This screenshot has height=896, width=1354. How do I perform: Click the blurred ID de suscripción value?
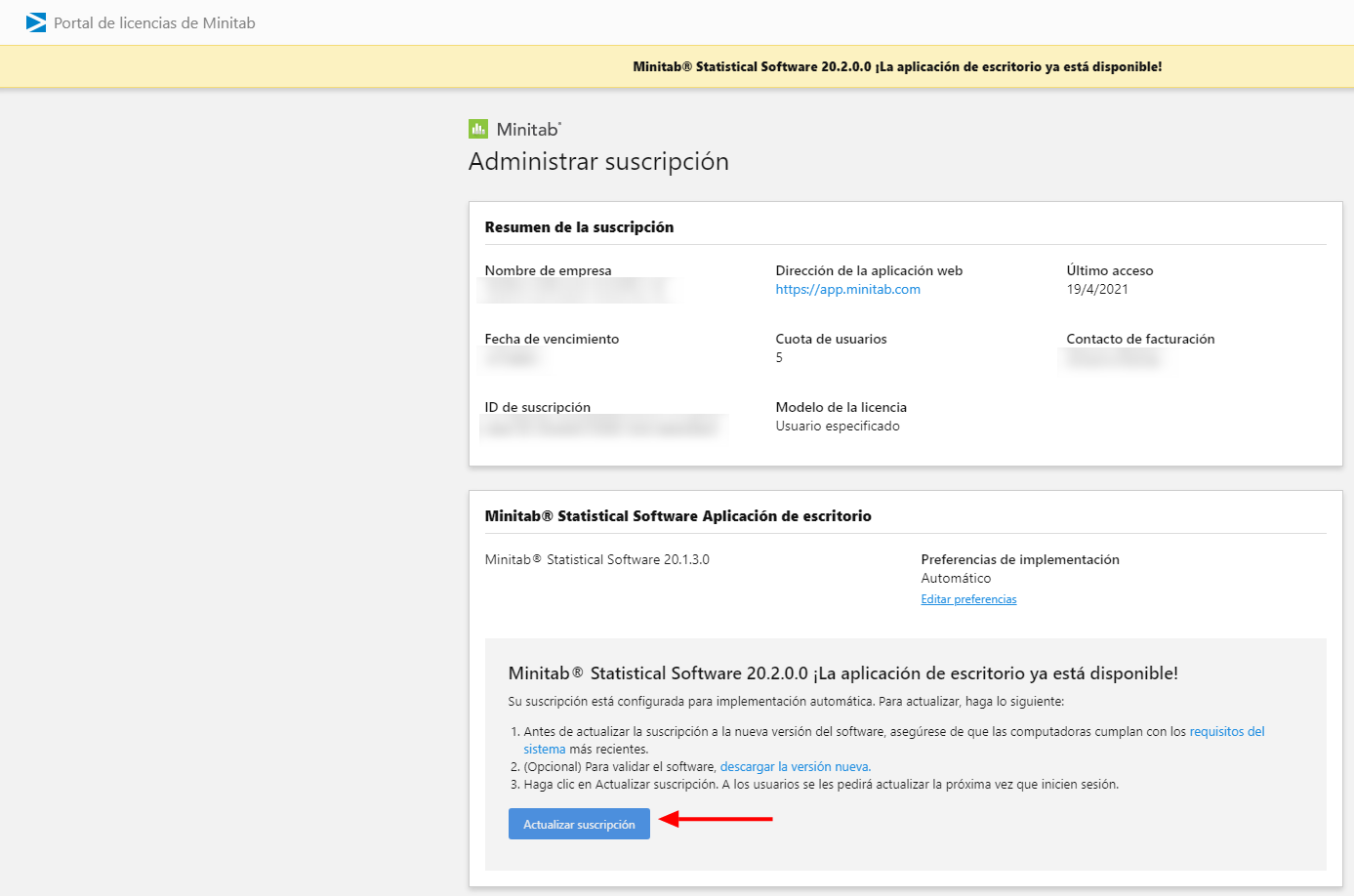point(602,427)
